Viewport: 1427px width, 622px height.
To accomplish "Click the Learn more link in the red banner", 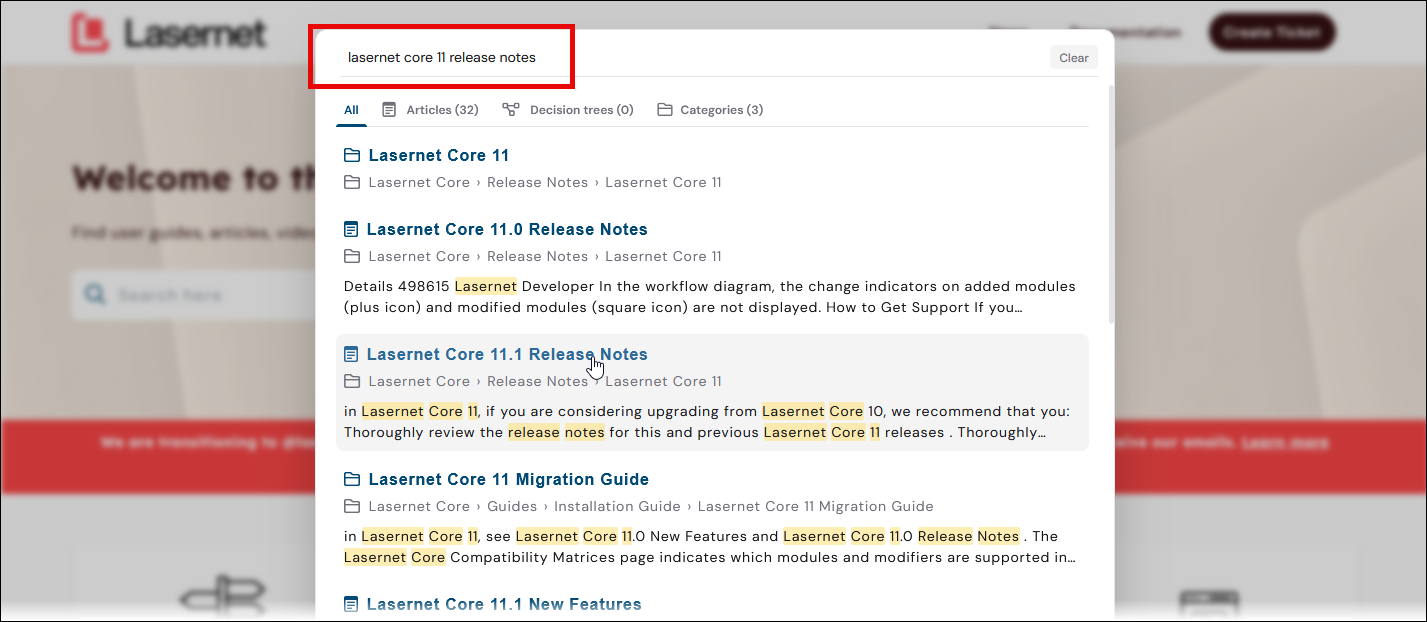I will coord(1285,442).
